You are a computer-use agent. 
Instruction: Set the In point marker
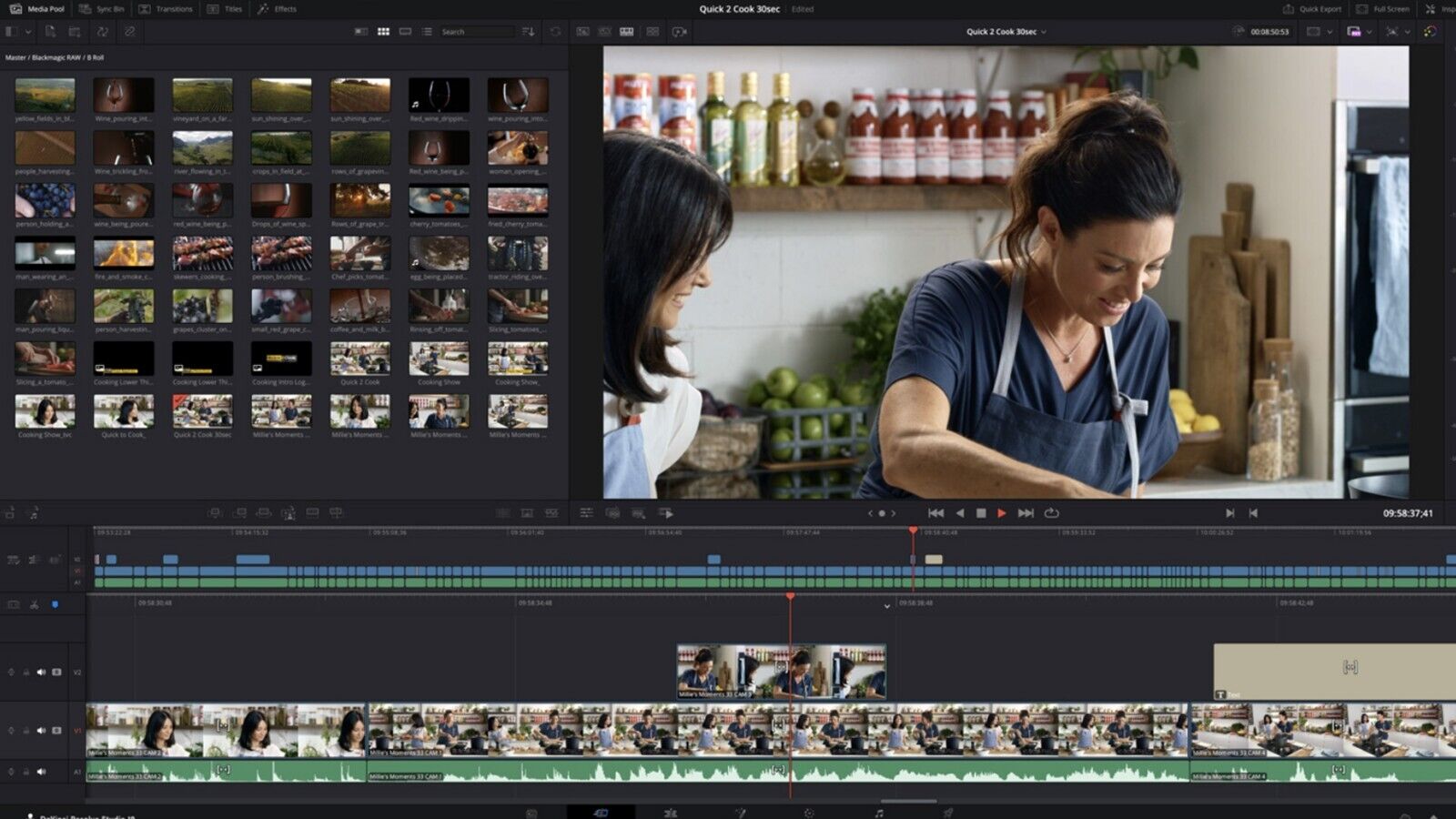point(1229,513)
